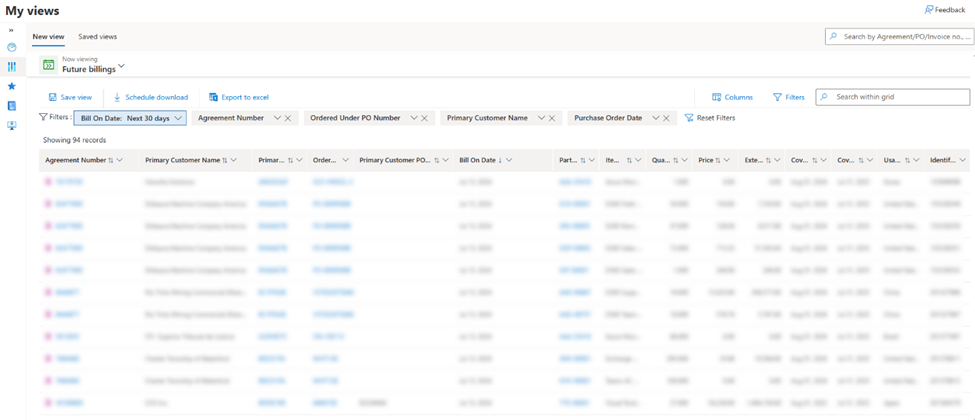Sort by the Agreement Number column icon
This screenshot has height=420, width=975.
111,160
